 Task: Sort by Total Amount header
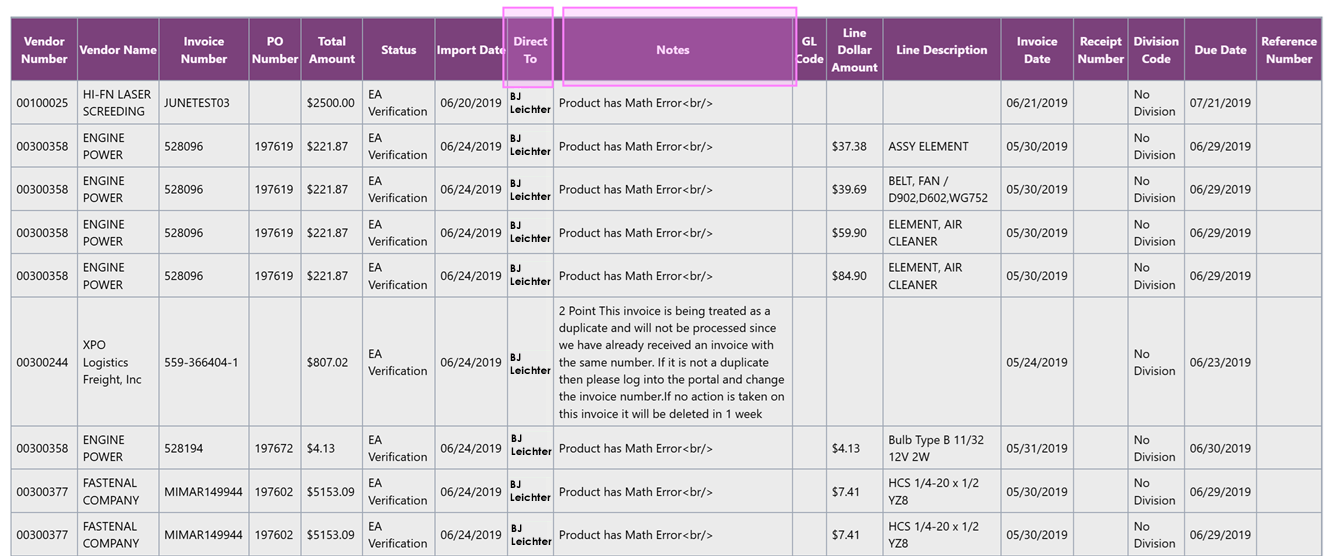(x=331, y=50)
